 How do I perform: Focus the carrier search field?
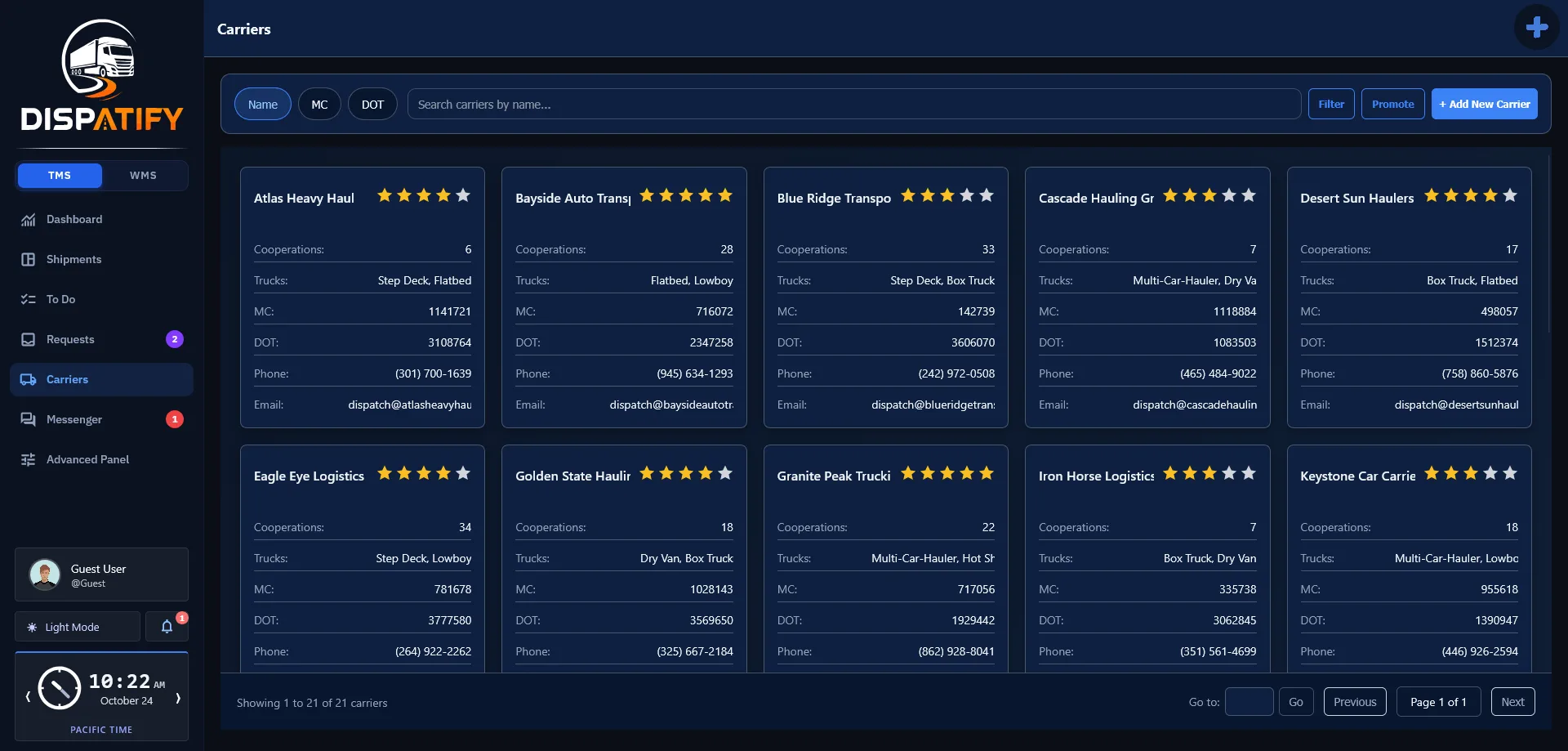[x=854, y=105]
